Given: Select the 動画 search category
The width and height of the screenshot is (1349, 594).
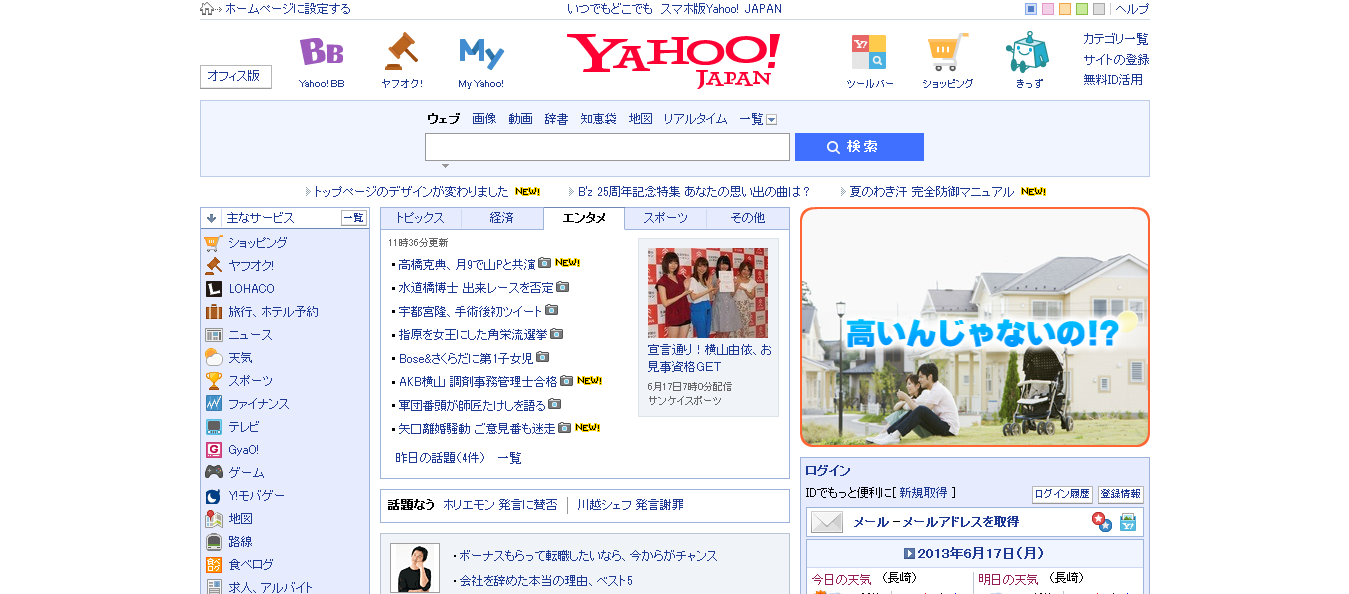Looking at the screenshot, I should tap(520, 119).
